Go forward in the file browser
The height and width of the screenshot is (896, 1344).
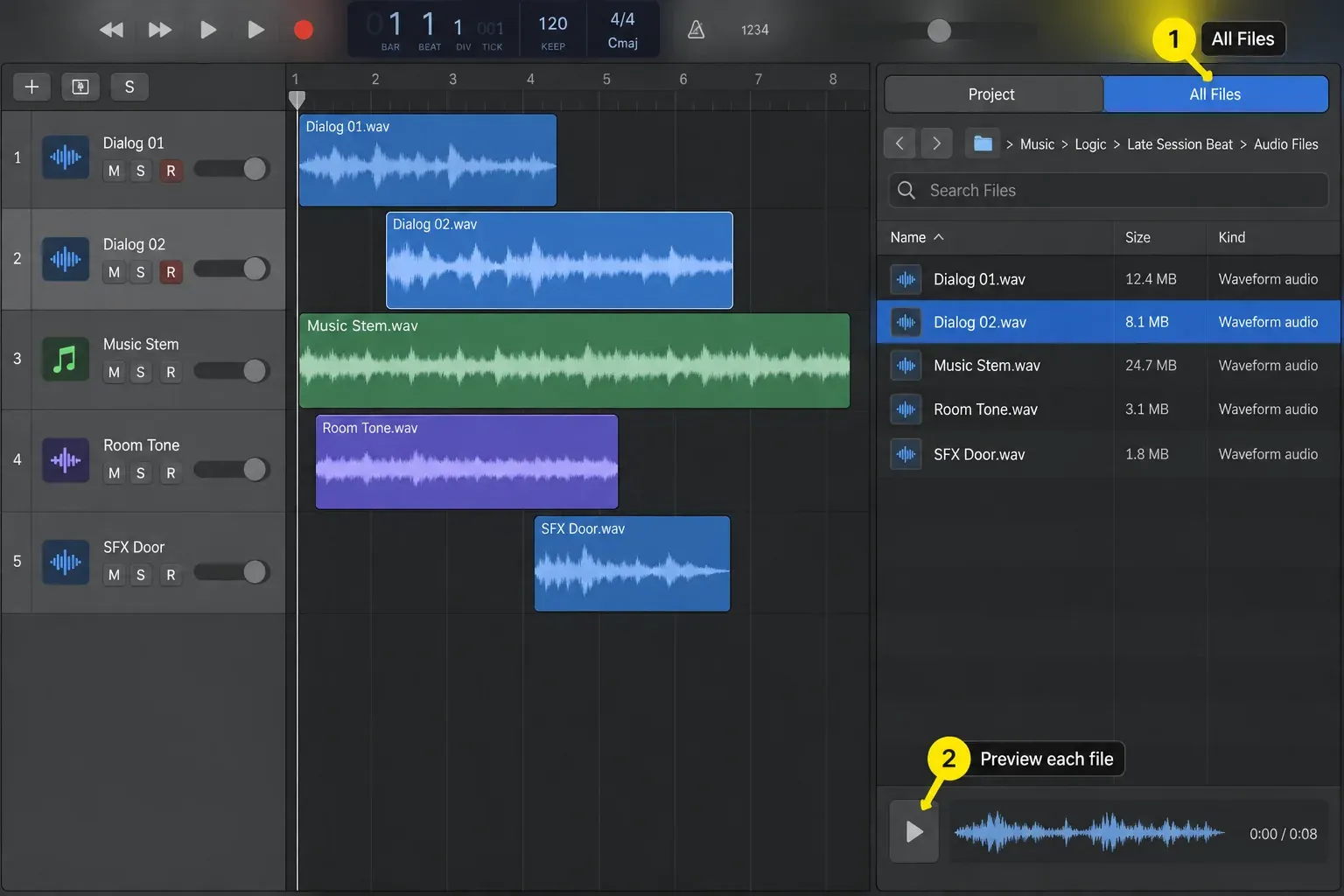click(x=936, y=143)
